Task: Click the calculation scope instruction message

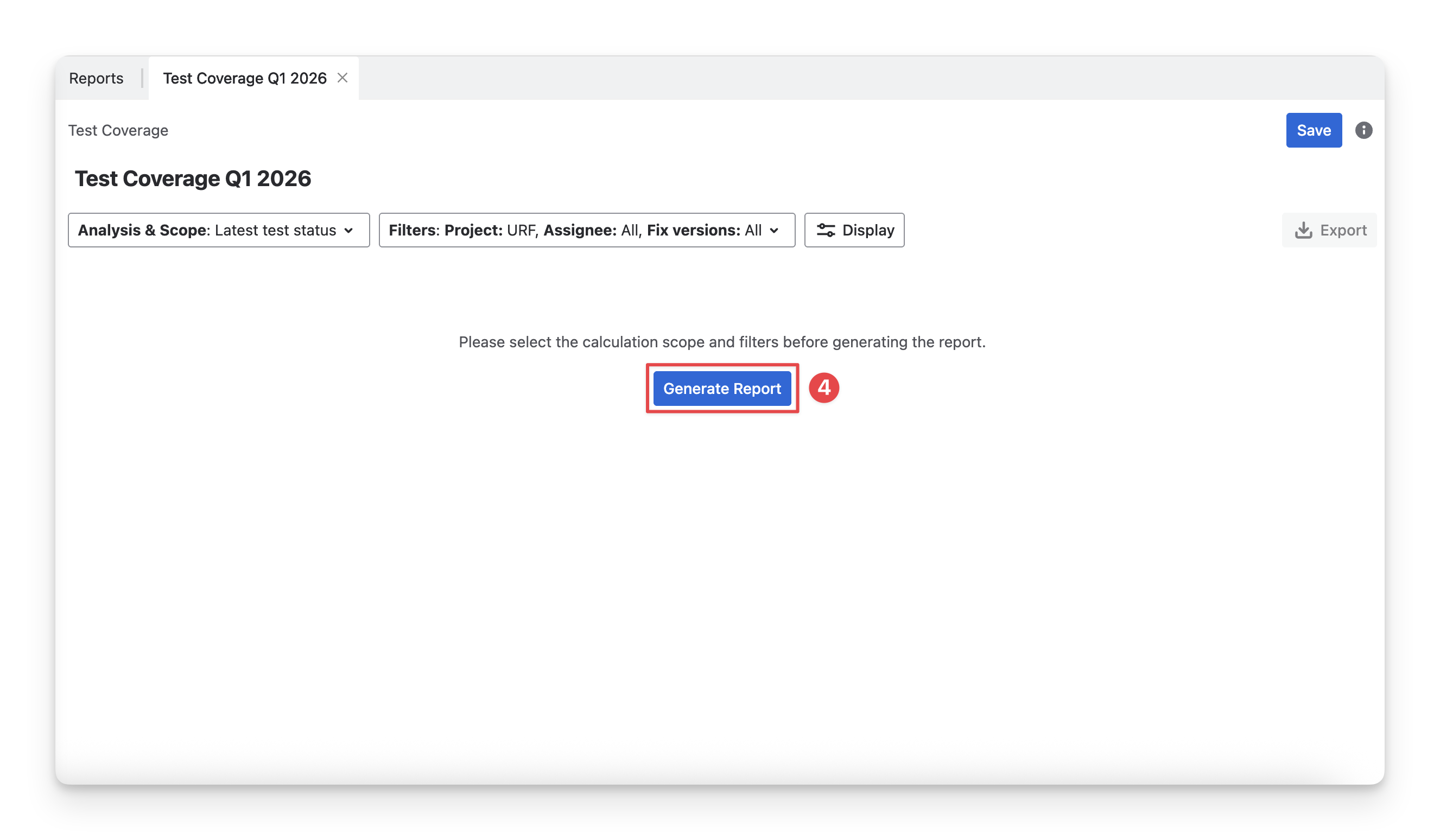Action: [x=722, y=342]
